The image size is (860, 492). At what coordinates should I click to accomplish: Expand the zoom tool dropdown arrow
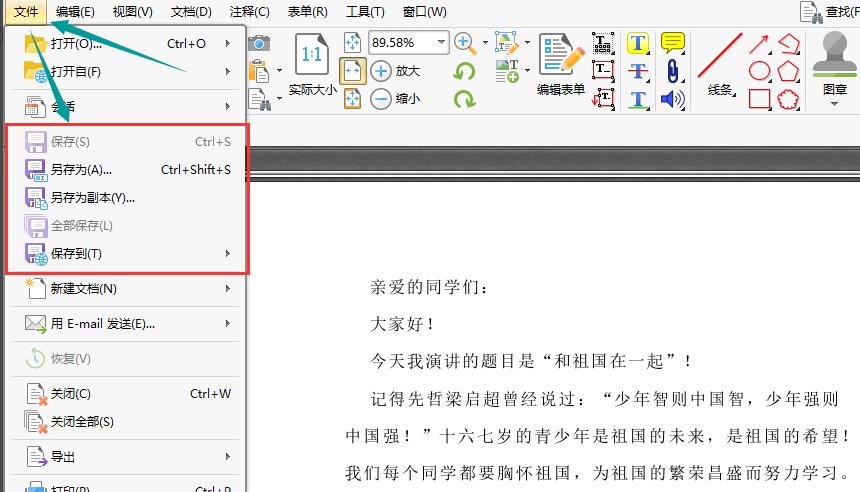click(485, 42)
